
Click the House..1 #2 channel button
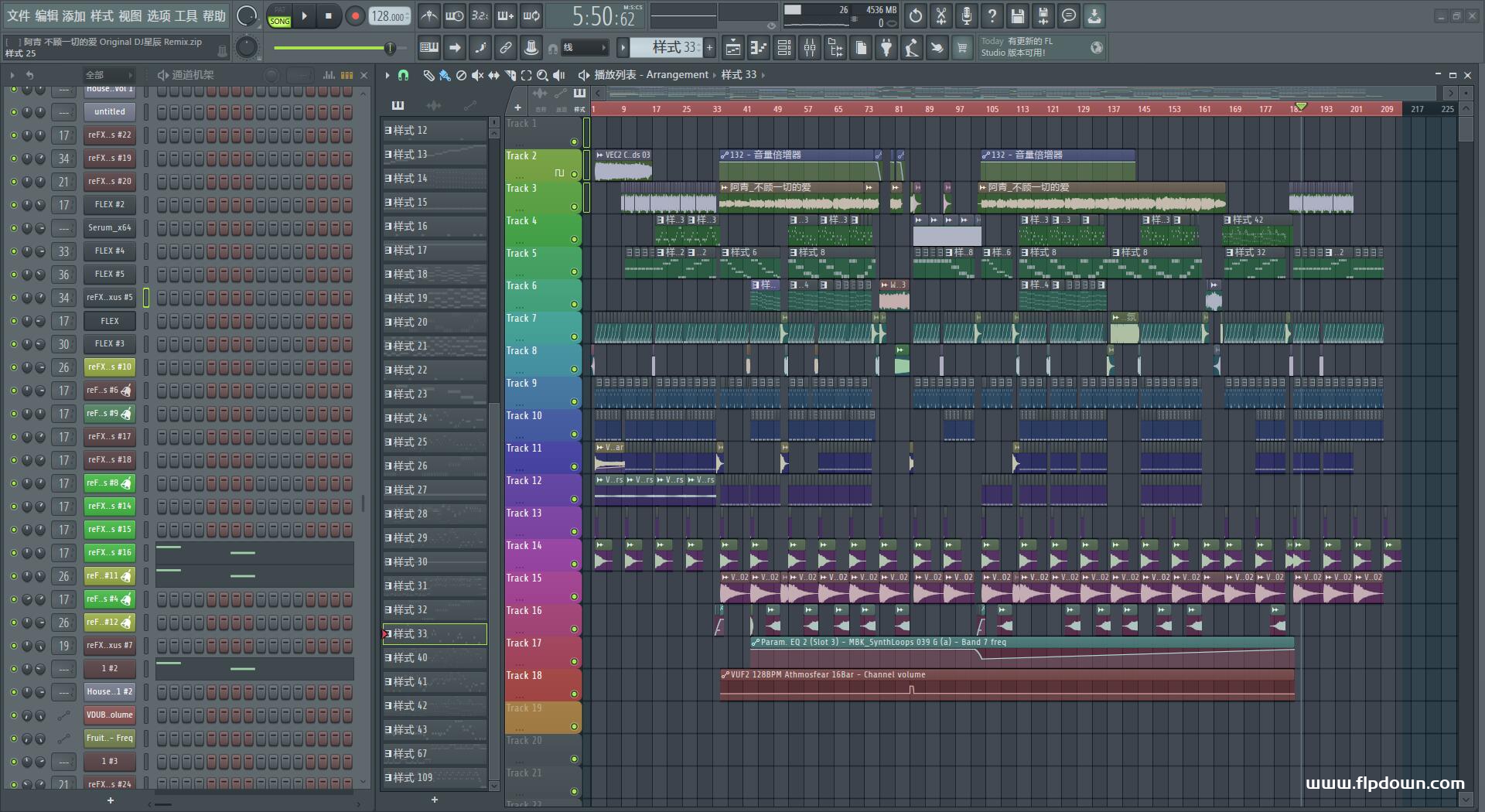[x=110, y=692]
